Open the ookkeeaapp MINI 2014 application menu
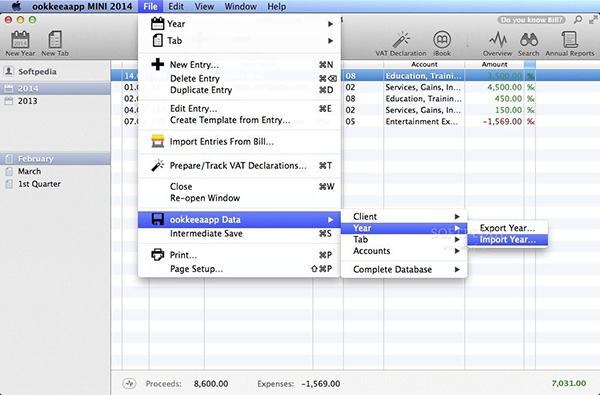This screenshot has width=600, height=395. coord(82,7)
